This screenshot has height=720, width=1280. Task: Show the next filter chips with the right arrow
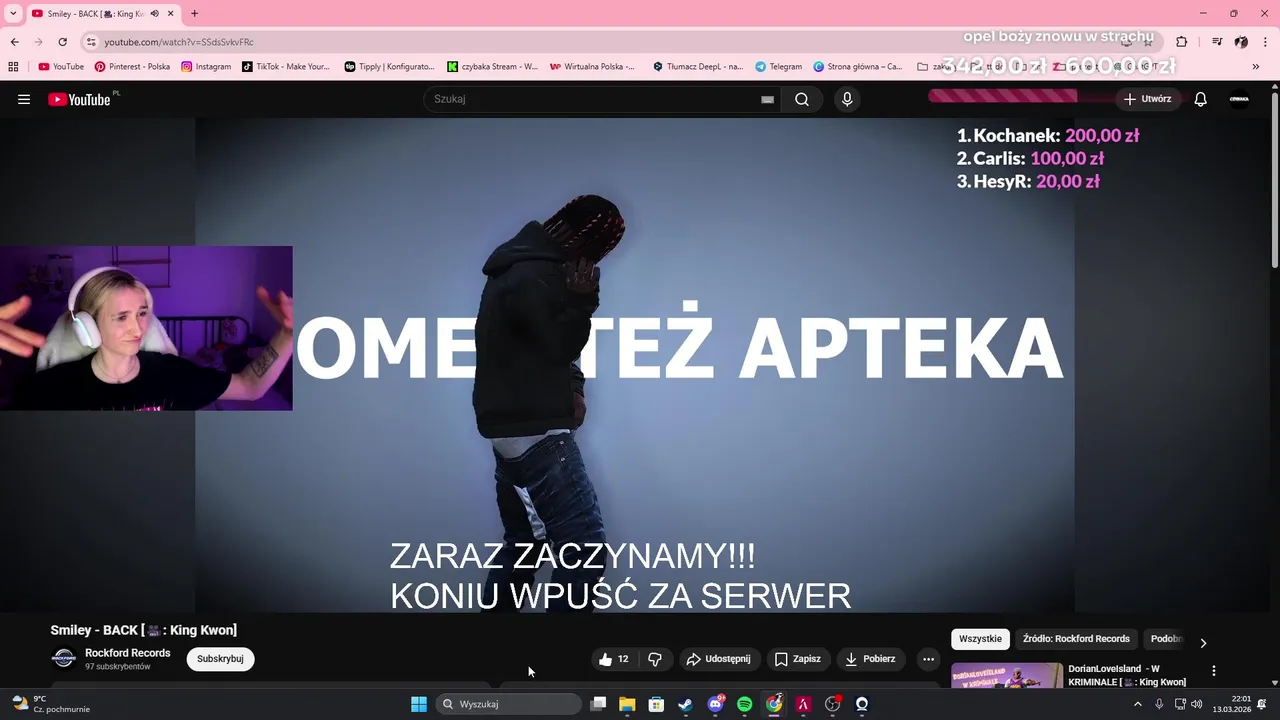pyautogui.click(x=1203, y=643)
